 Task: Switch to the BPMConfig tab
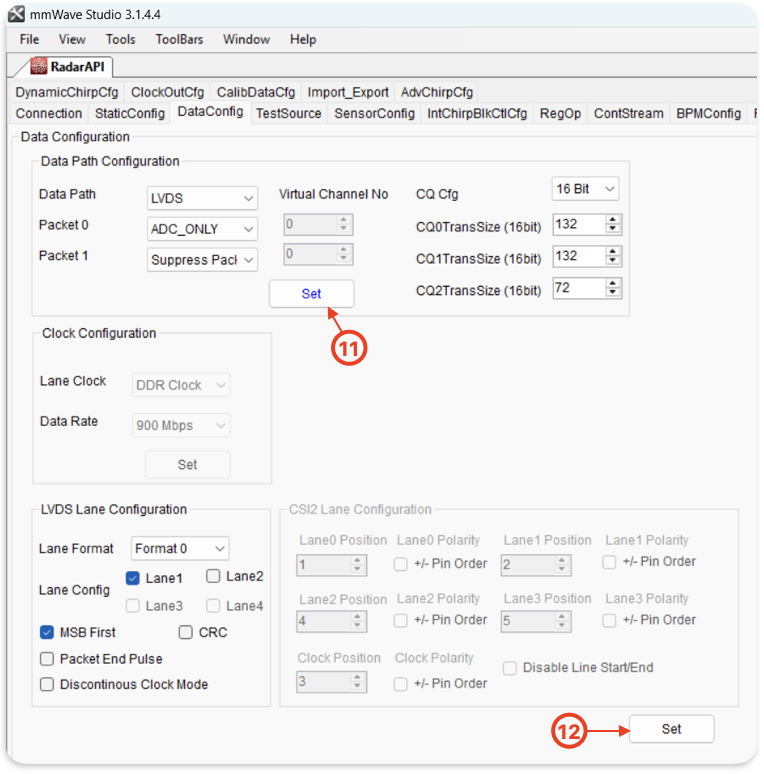709,114
